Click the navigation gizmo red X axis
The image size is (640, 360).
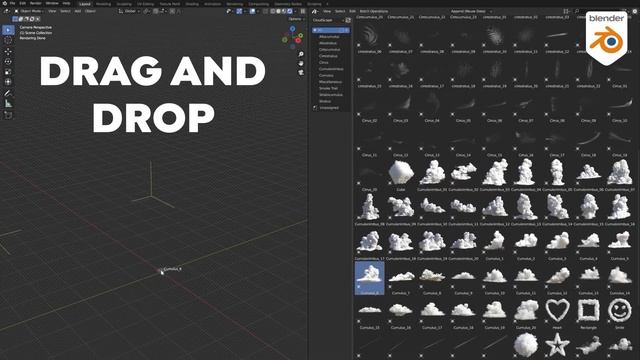click(x=299, y=40)
